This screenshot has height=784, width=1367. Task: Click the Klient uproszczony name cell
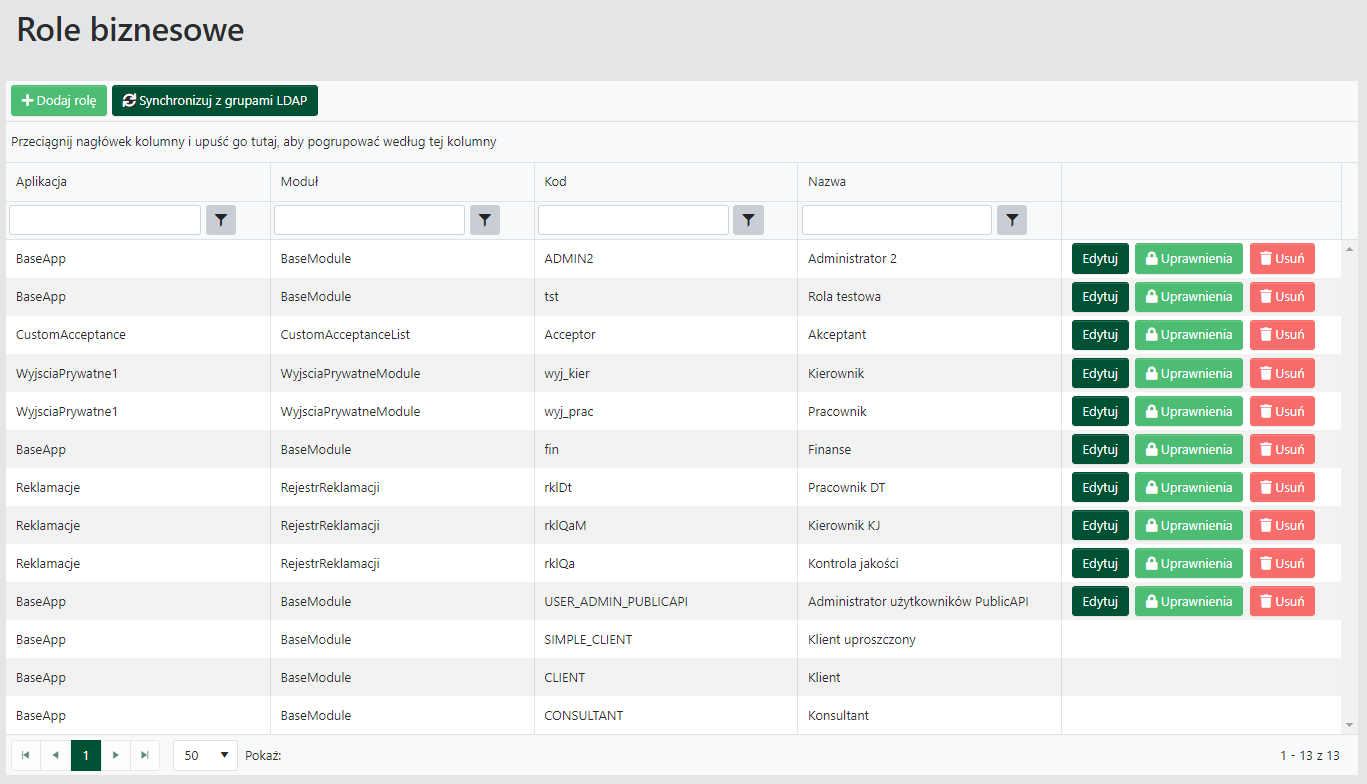click(x=929, y=639)
